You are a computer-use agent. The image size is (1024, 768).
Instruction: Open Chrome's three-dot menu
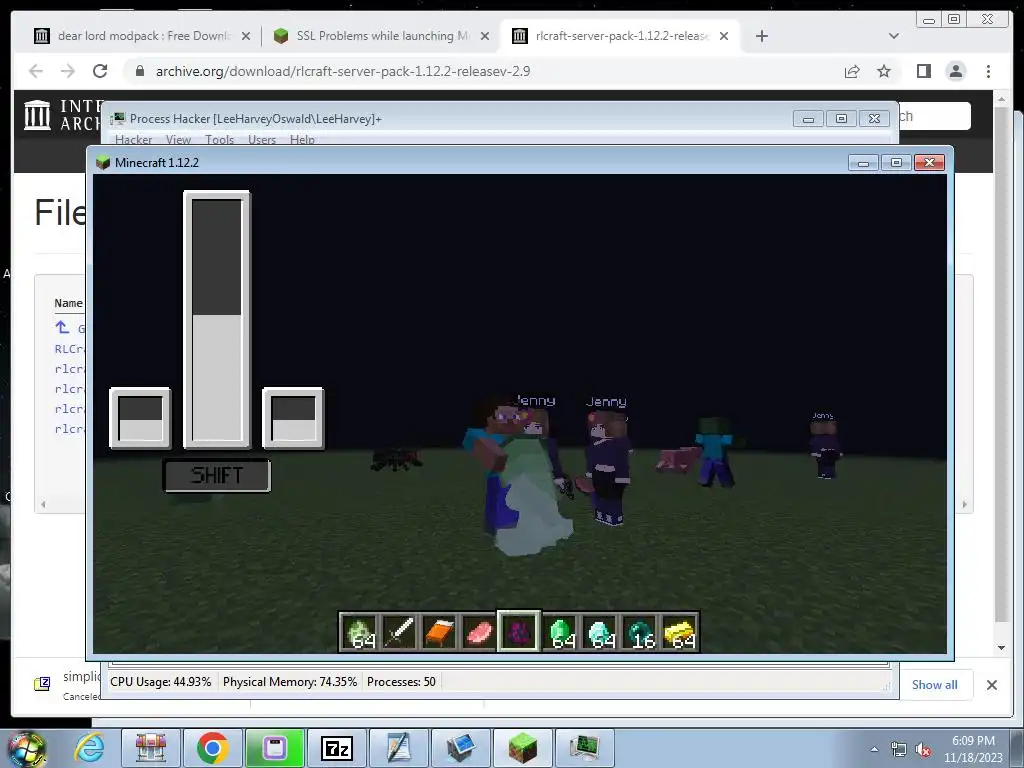coord(988,71)
